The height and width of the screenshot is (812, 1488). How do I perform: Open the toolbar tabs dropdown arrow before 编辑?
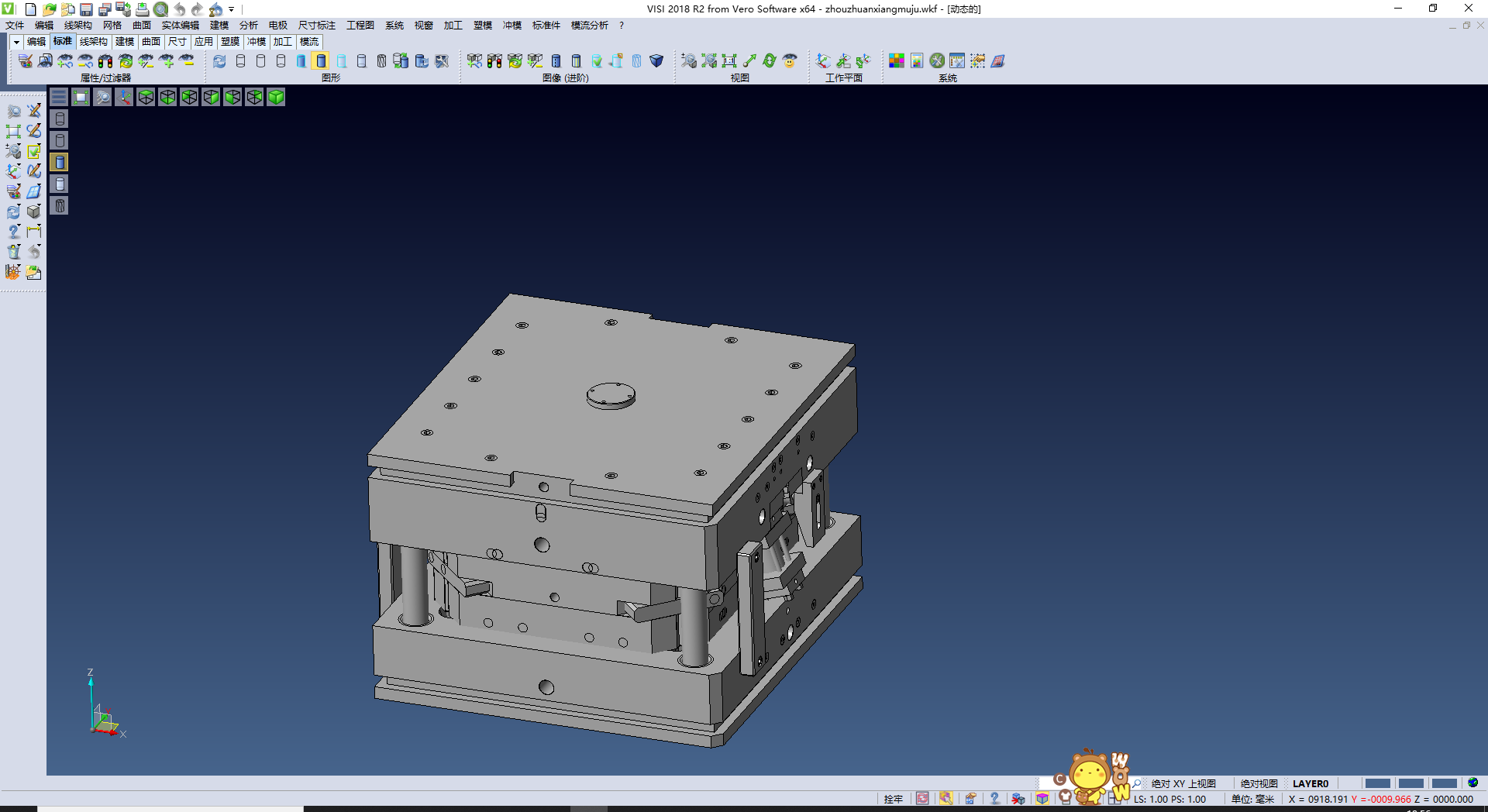coord(15,42)
